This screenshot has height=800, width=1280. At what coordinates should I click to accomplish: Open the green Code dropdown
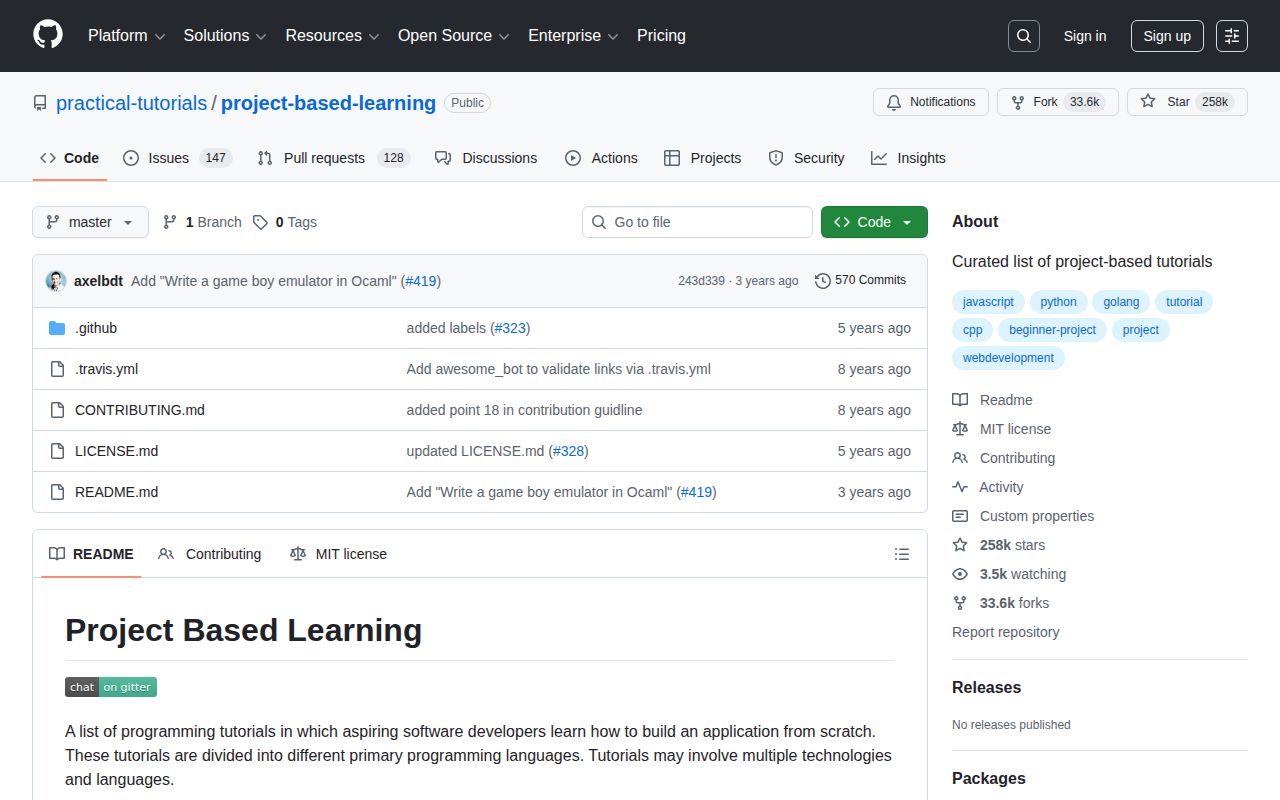[x=873, y=222]
